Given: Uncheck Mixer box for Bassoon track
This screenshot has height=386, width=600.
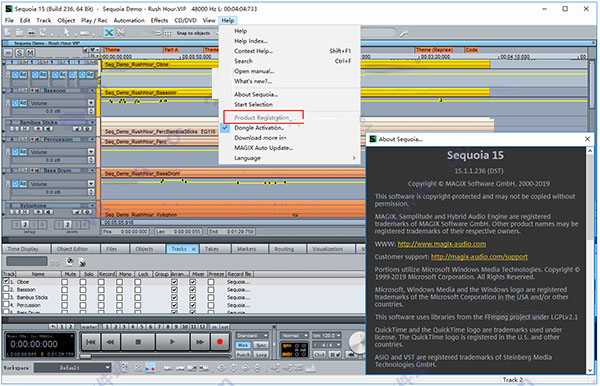Looking at the screenshot, I should point(192,290).
